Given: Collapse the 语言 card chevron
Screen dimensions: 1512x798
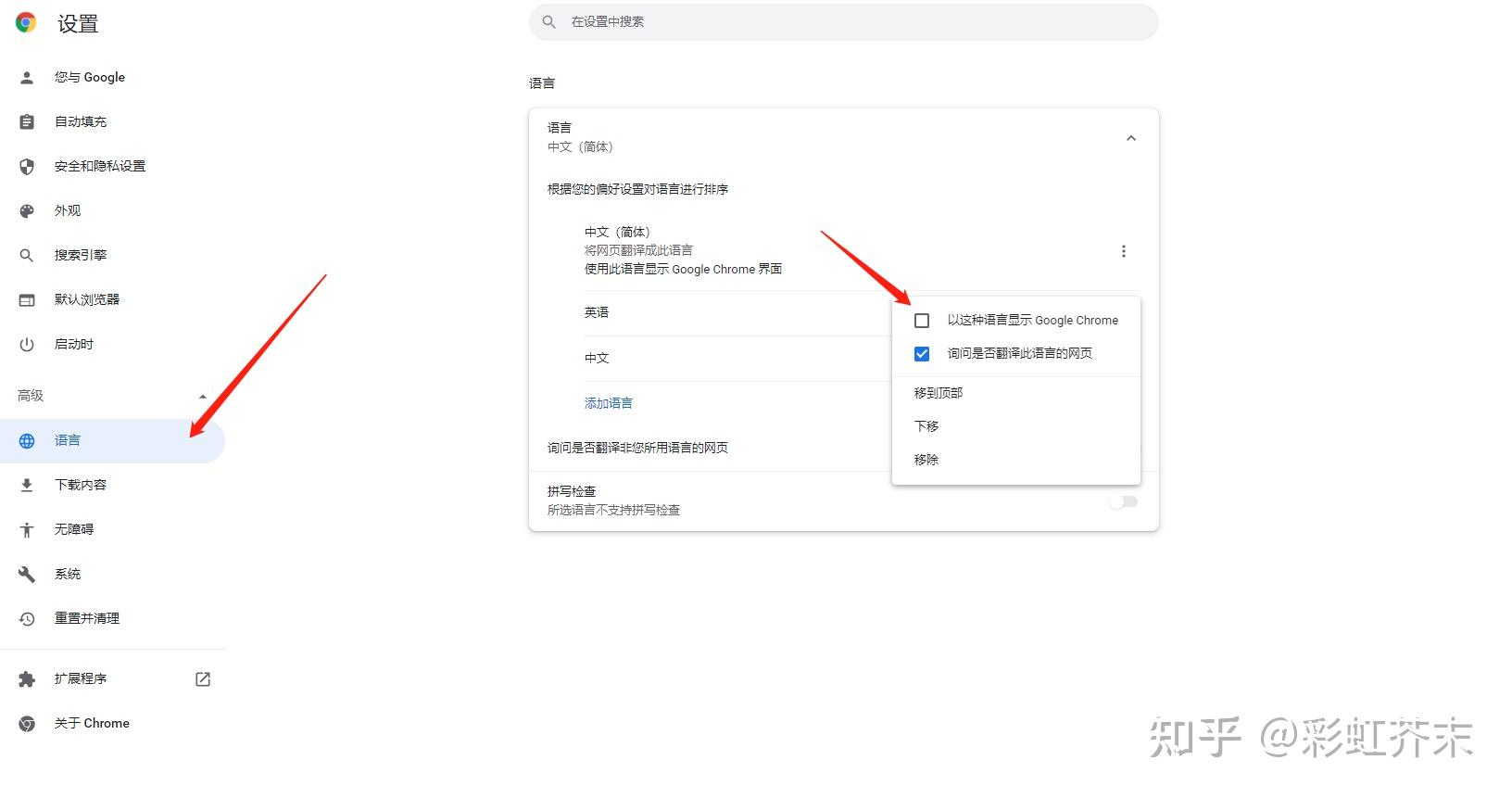Looking at the screenshot, I should coord(1131,138).
